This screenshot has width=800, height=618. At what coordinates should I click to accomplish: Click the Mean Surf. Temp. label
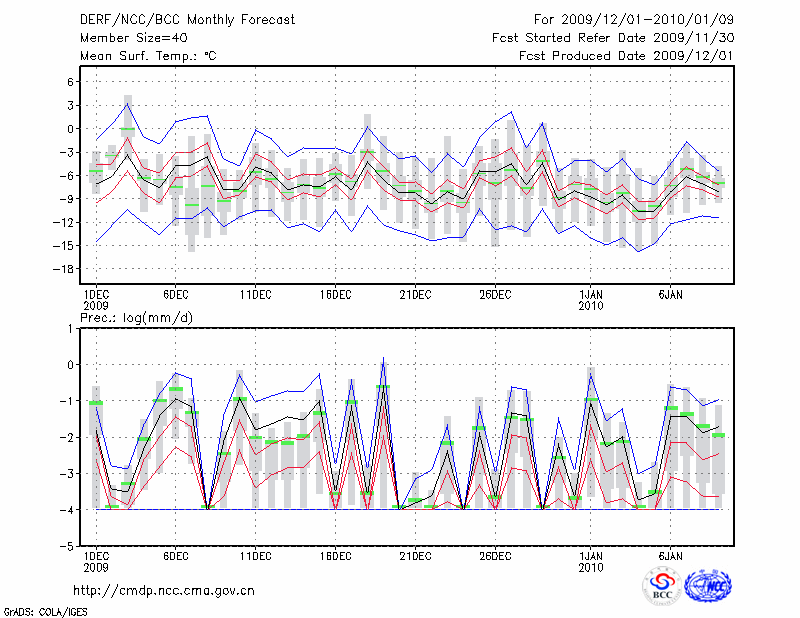pyautogui.click(x=147, y=56)
